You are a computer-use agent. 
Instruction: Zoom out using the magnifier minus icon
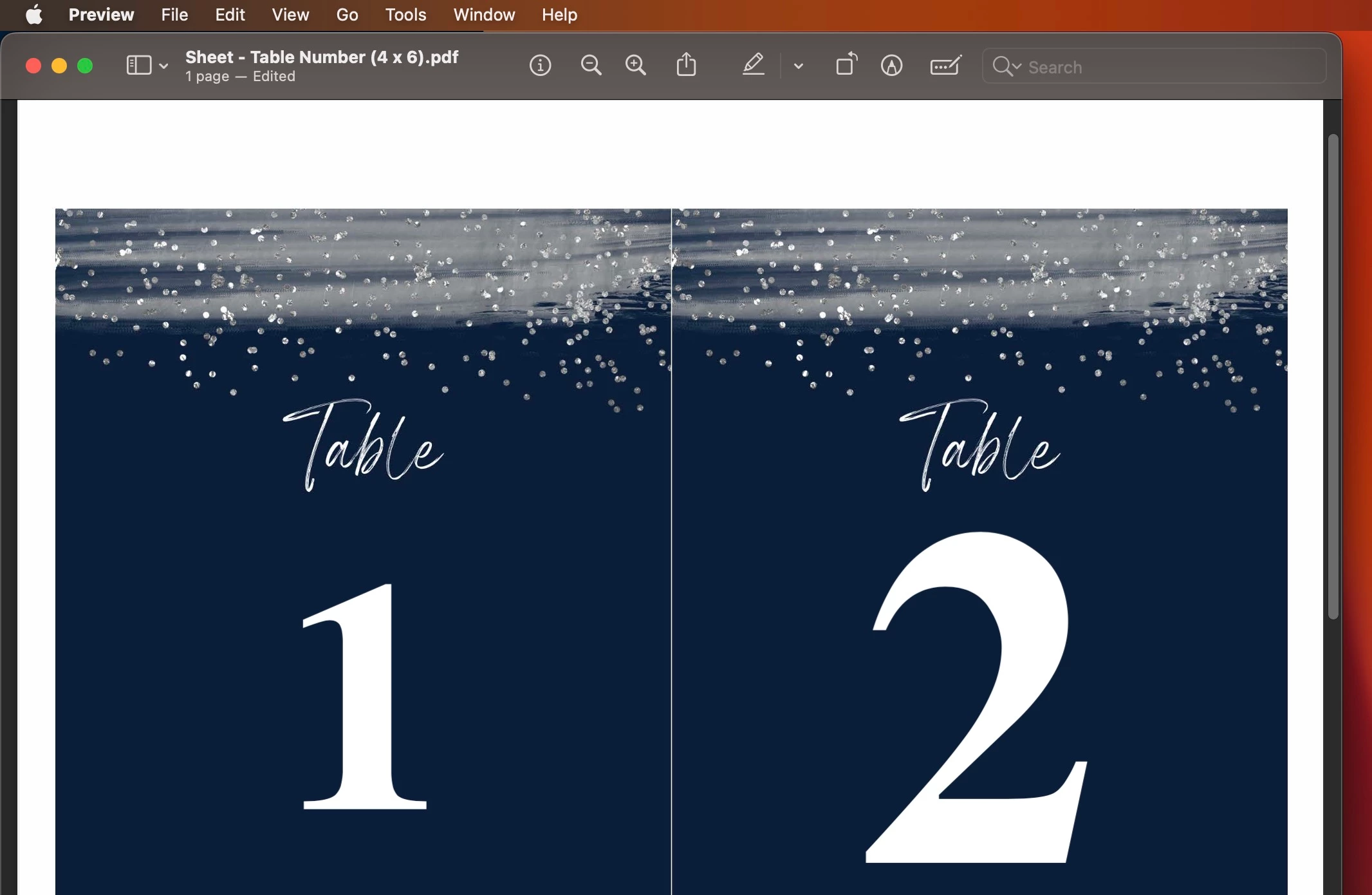point(591,66)
